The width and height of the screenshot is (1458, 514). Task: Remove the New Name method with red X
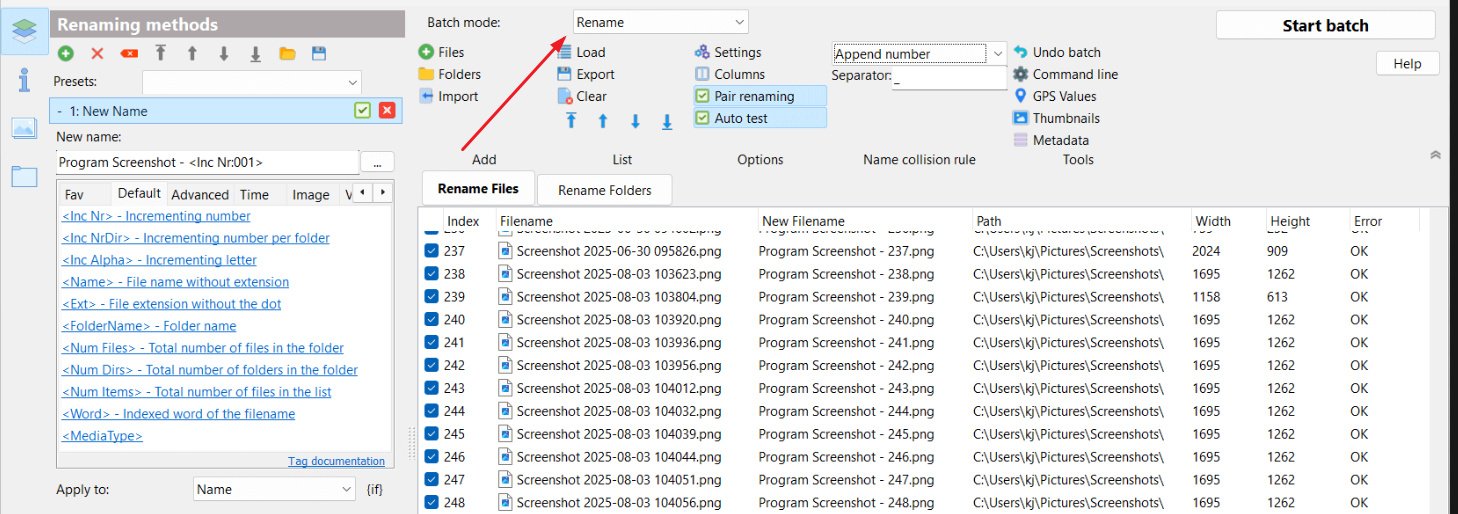pyautogui.click(x=387, y=111)
